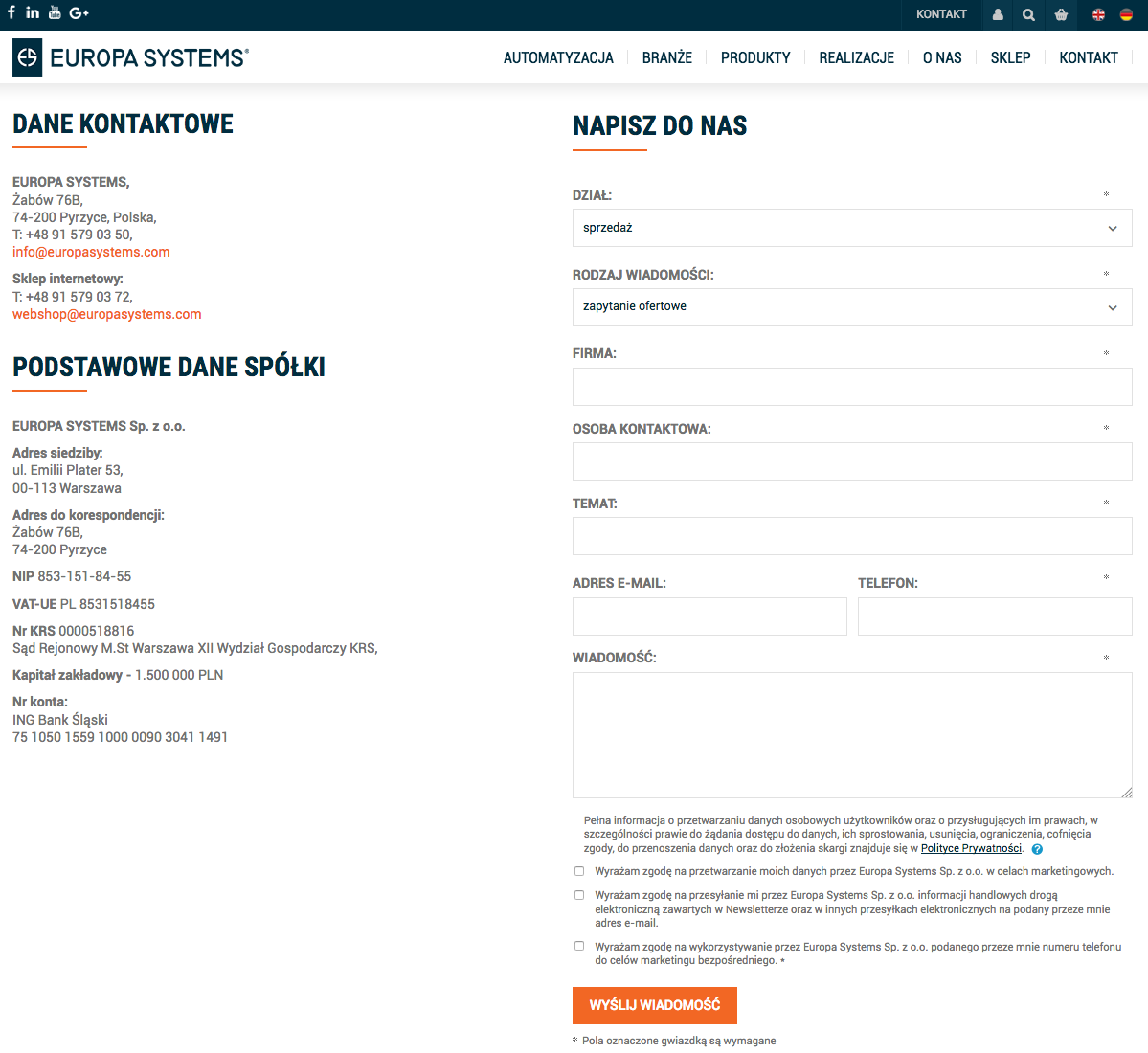Click webshop phone +48 91 579 03 72

[x=73, y=297]
